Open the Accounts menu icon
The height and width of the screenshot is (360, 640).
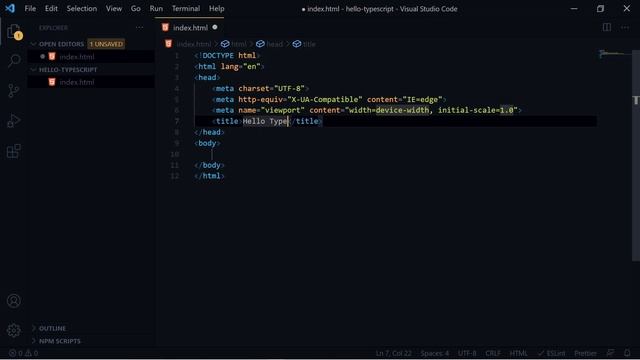pyautogui.click(x=14, y=301)
